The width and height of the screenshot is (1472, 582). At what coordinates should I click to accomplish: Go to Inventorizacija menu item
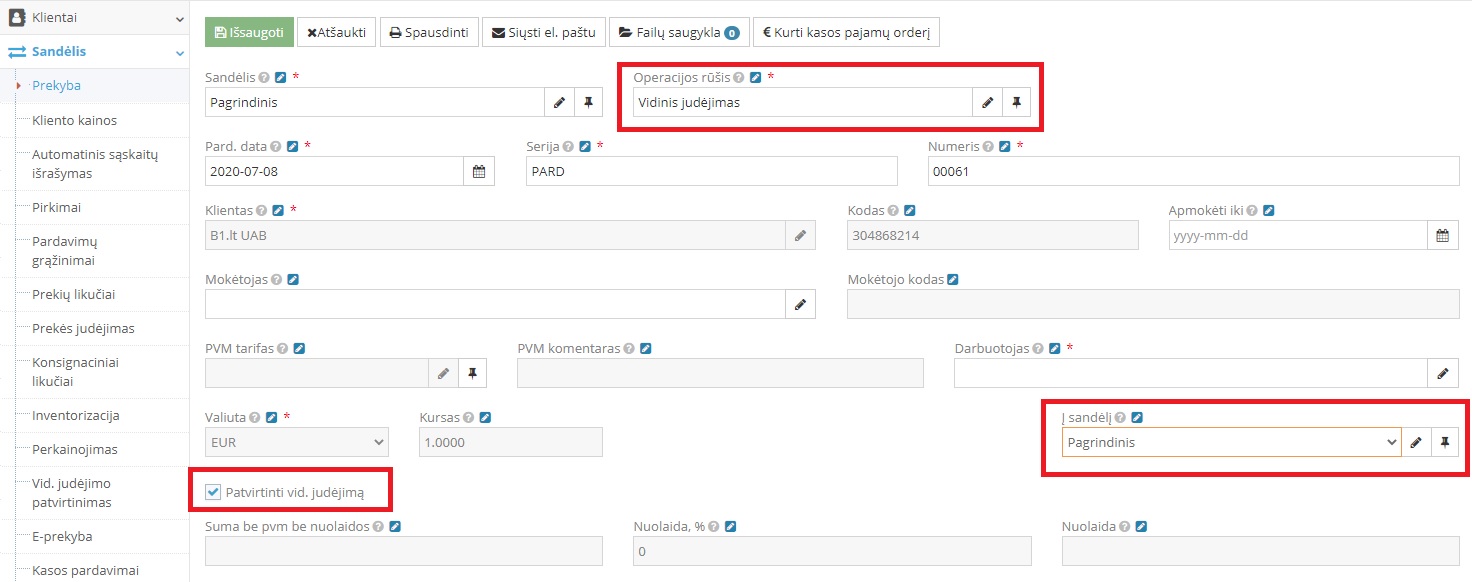point(76,415)
